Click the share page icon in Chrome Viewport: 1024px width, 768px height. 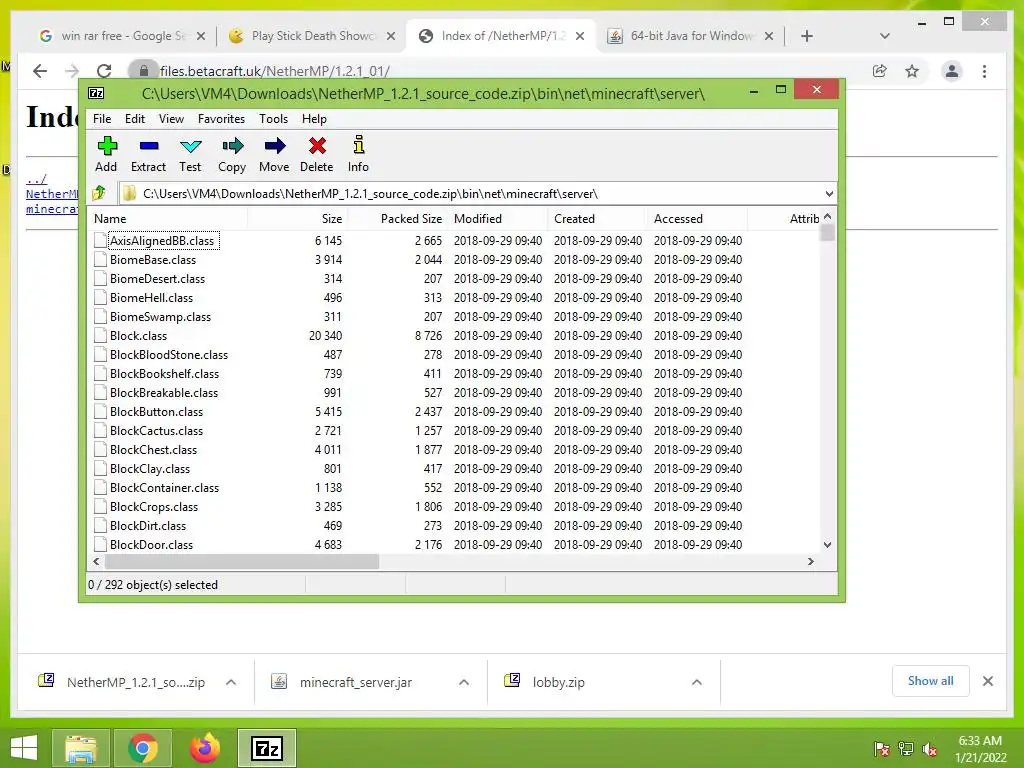pos(880,71)
